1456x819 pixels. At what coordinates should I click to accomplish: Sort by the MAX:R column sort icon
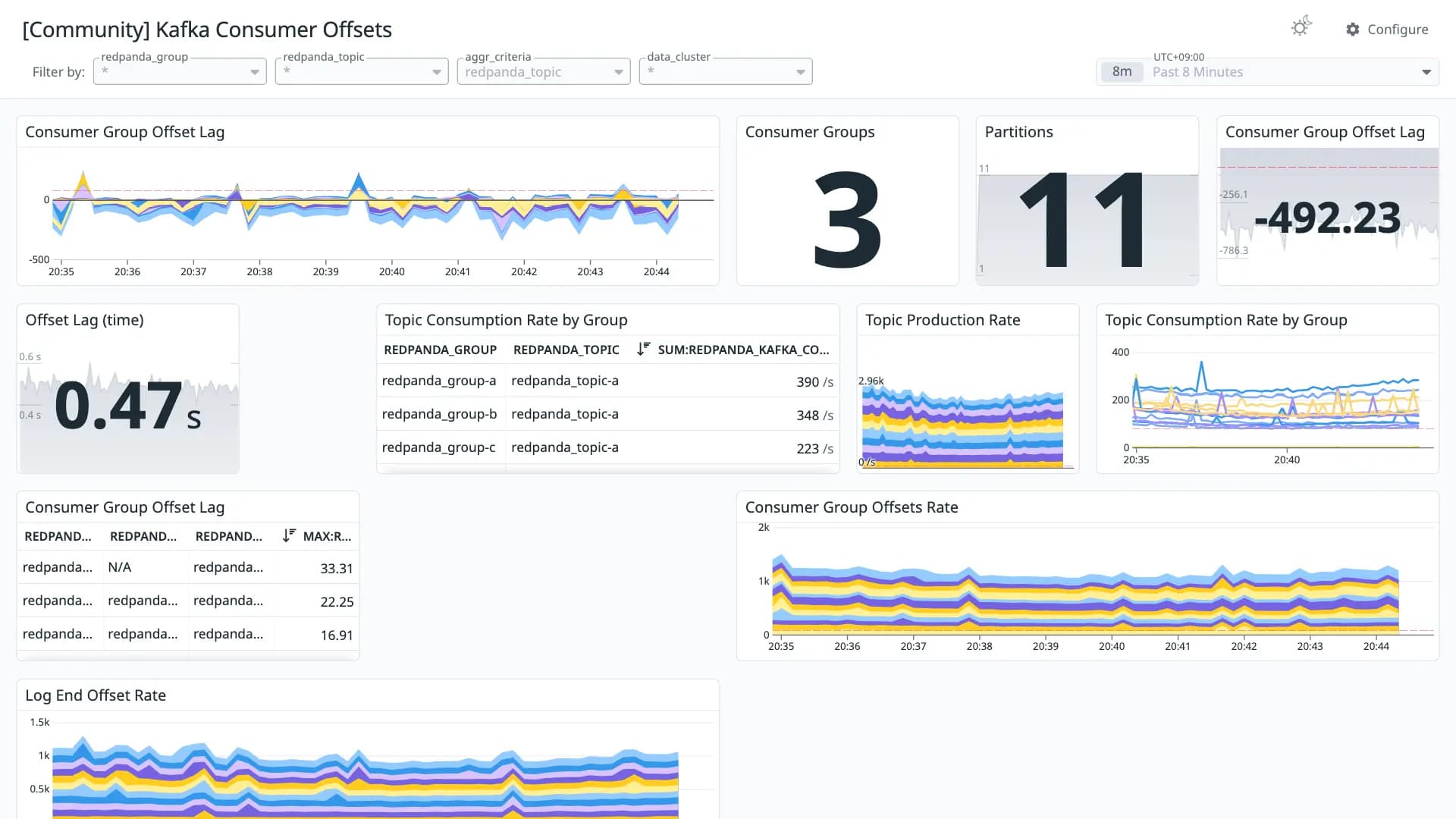288,535
